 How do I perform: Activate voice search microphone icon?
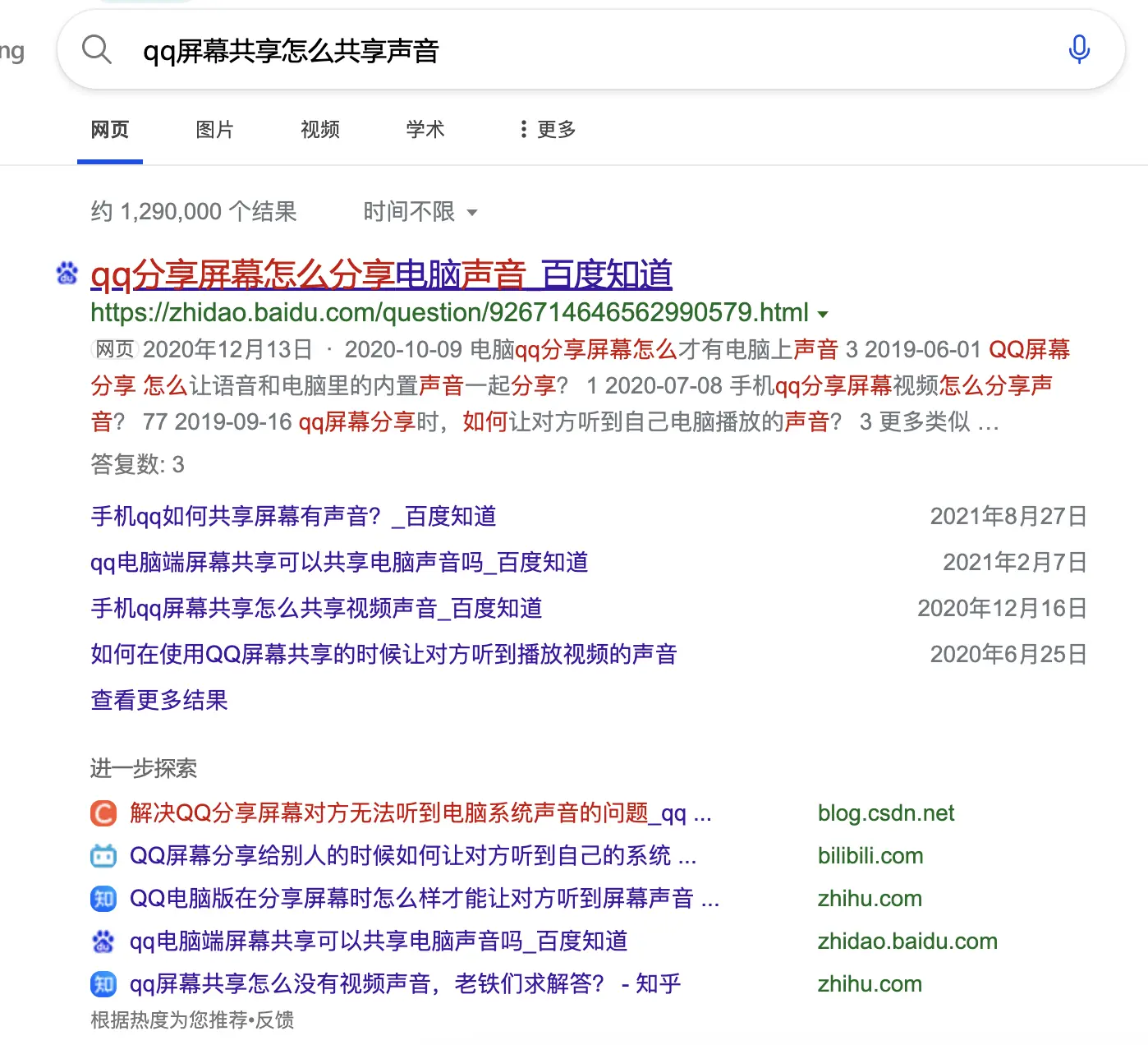tap(1079, 50)
